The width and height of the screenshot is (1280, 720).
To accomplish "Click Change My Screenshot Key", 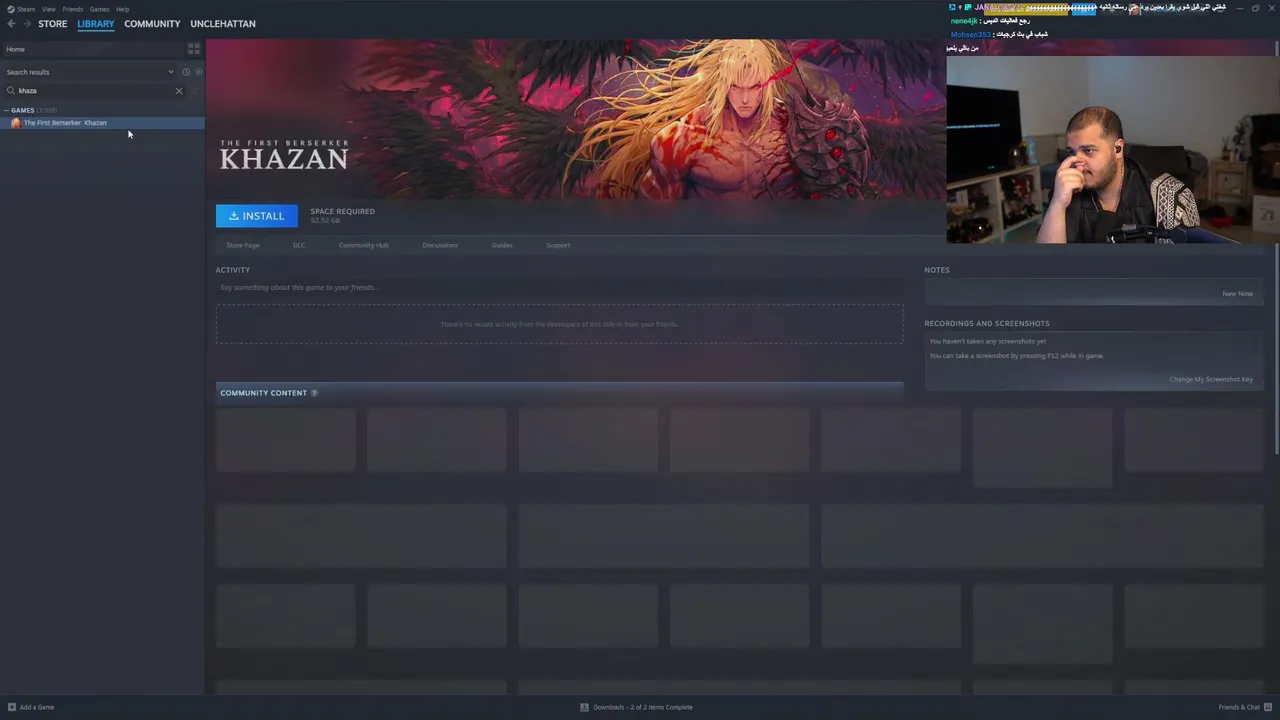I will pyautogui.click(x=1211, y=379).
